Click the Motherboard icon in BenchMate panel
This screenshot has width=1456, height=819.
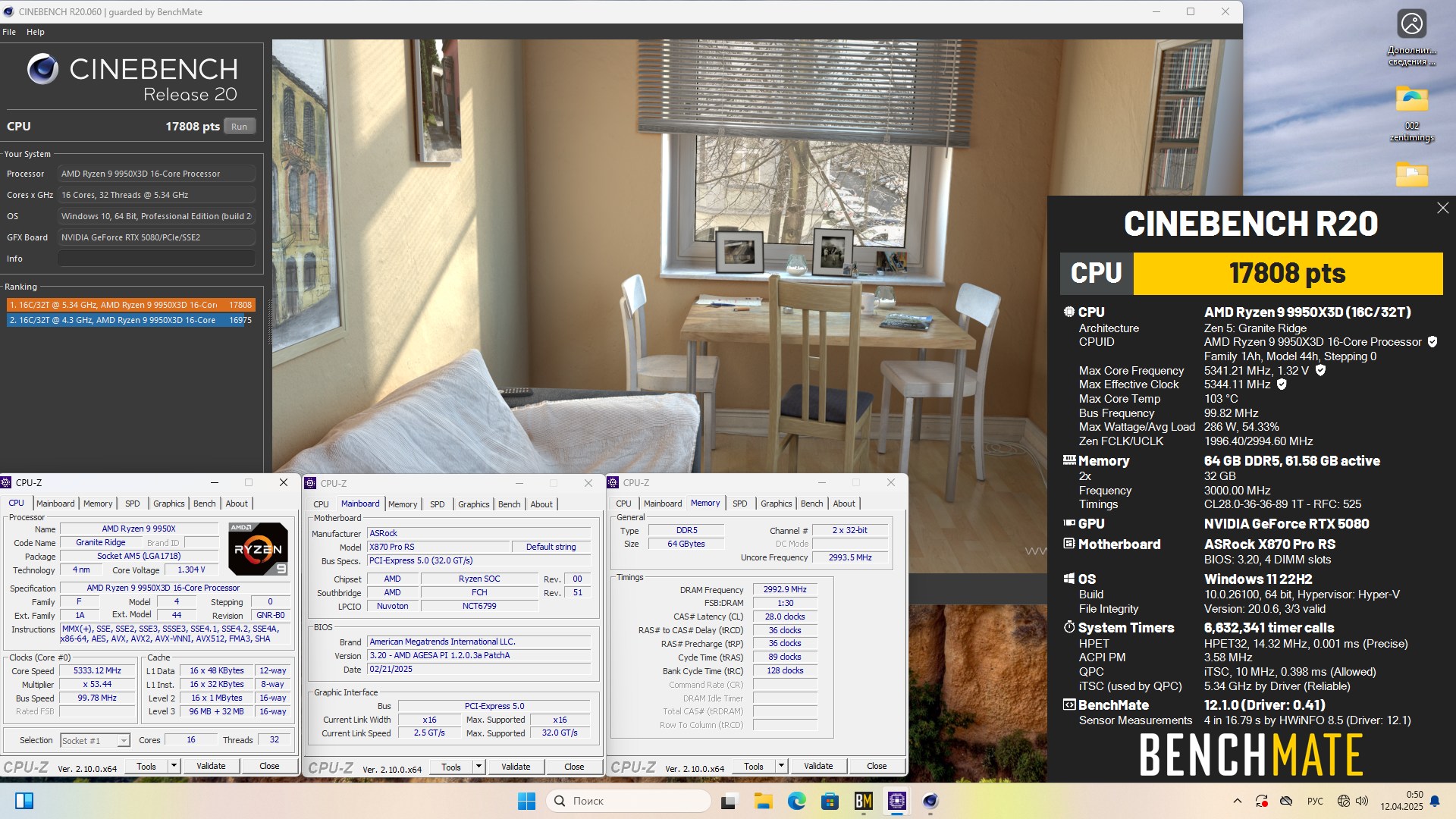[x=1069, y=544]
